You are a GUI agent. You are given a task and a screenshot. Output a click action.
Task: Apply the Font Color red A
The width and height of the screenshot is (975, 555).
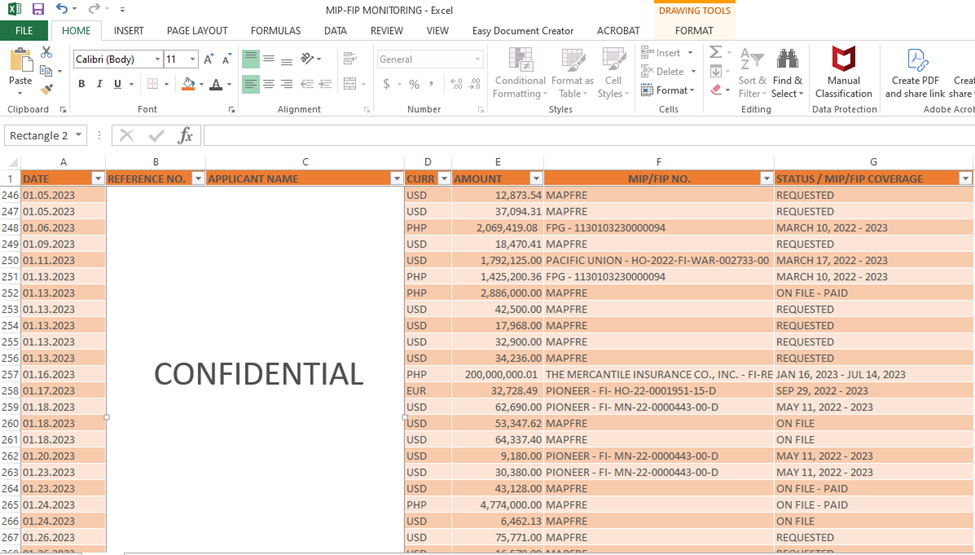click(x=216, y=84)
